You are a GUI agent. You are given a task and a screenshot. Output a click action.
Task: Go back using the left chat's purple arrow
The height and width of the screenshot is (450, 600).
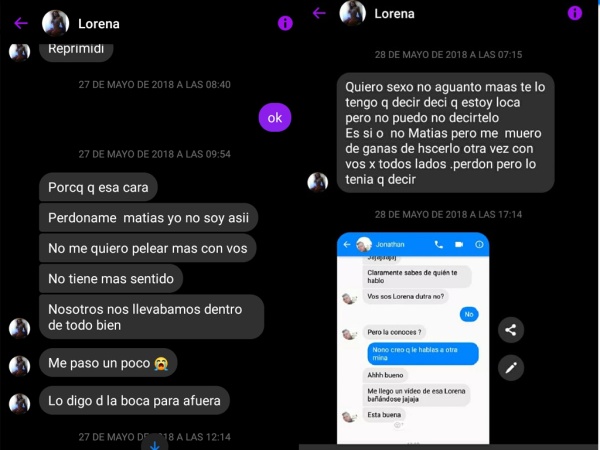tap(21, 23)
